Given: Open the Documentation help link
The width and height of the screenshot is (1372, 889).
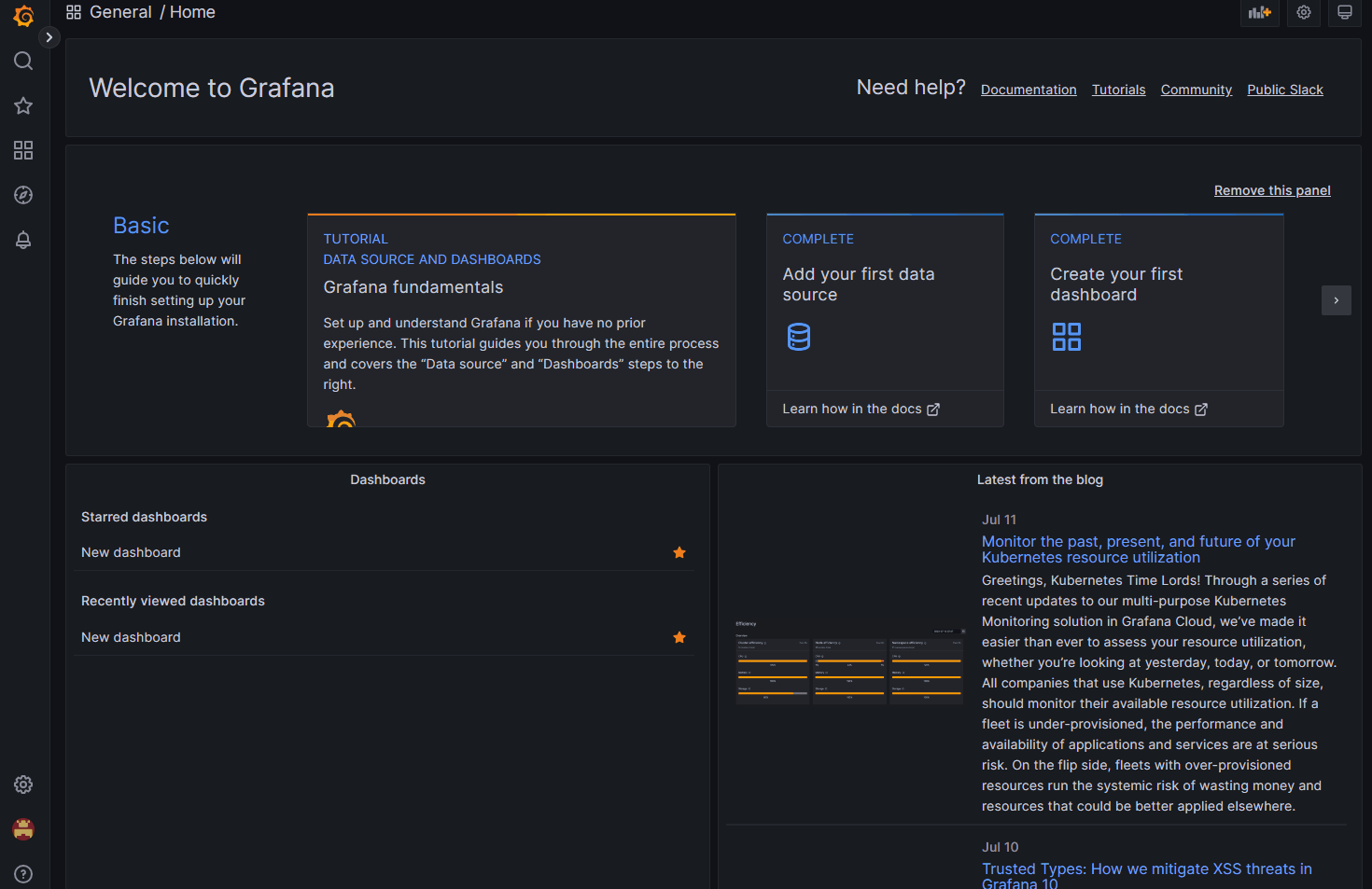Looking at the screenshot, I should click(1029, 90).
